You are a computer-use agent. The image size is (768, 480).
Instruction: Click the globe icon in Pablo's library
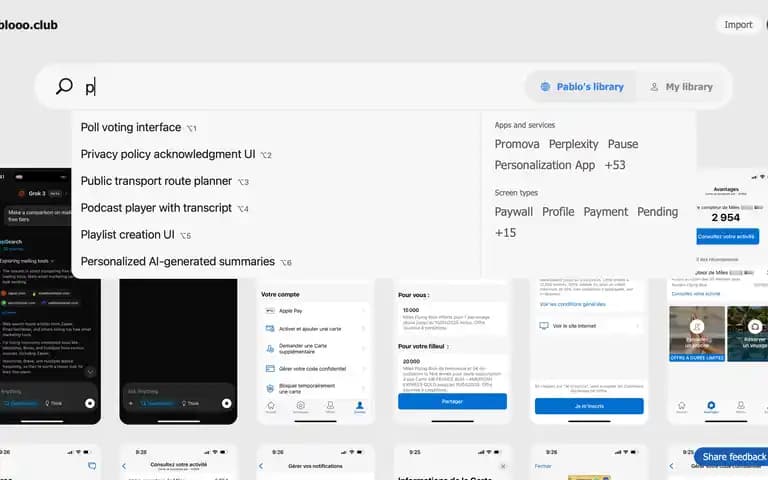(x=545, y=87)
